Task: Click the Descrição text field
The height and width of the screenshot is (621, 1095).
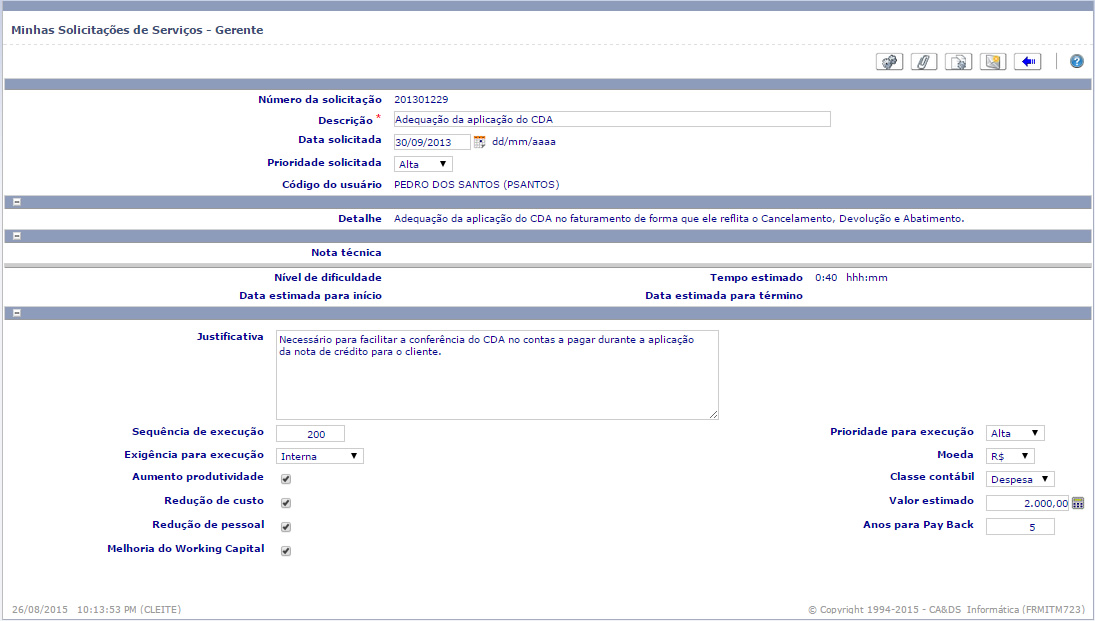Action: coord(612,120)
